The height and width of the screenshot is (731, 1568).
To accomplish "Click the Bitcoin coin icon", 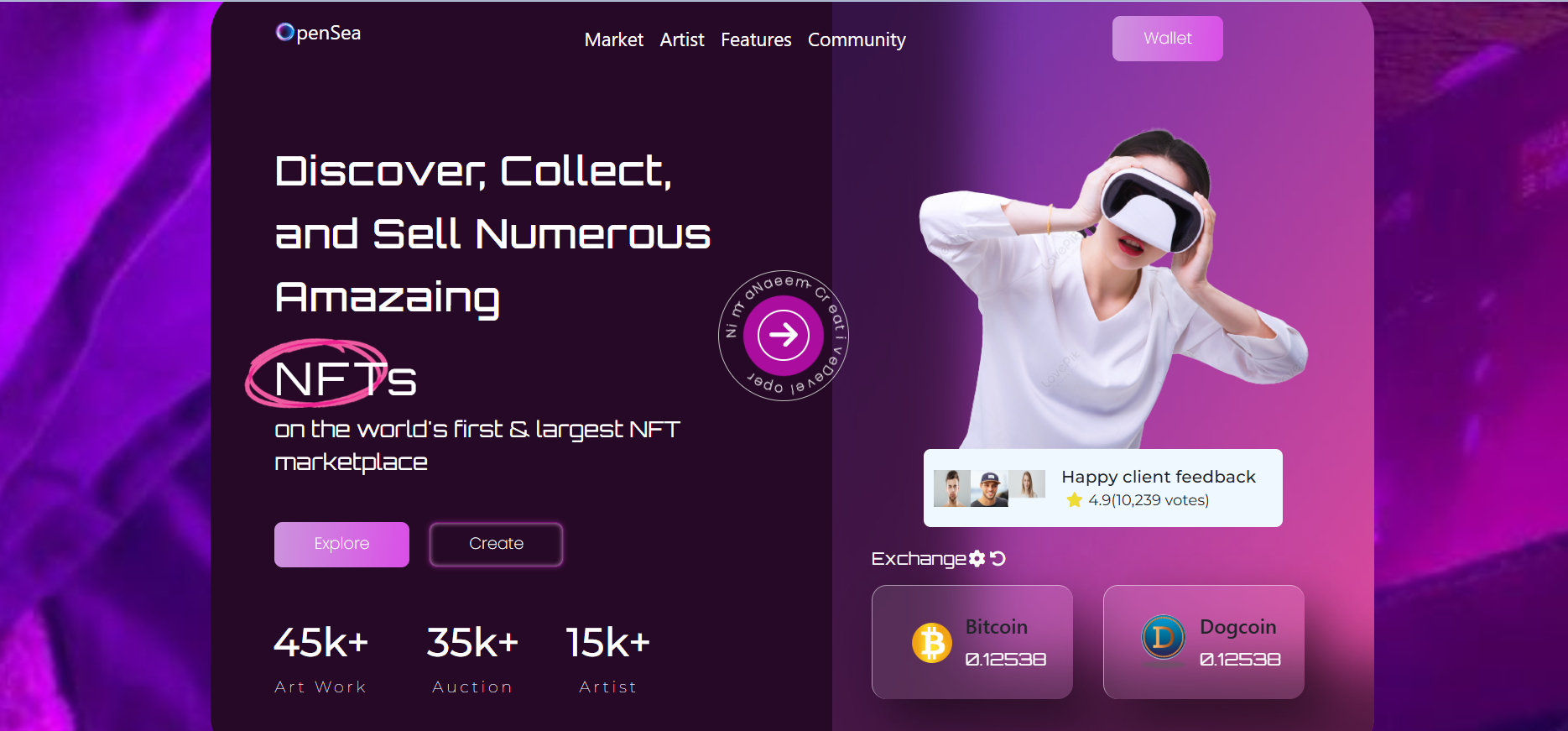I will (932, 643).
